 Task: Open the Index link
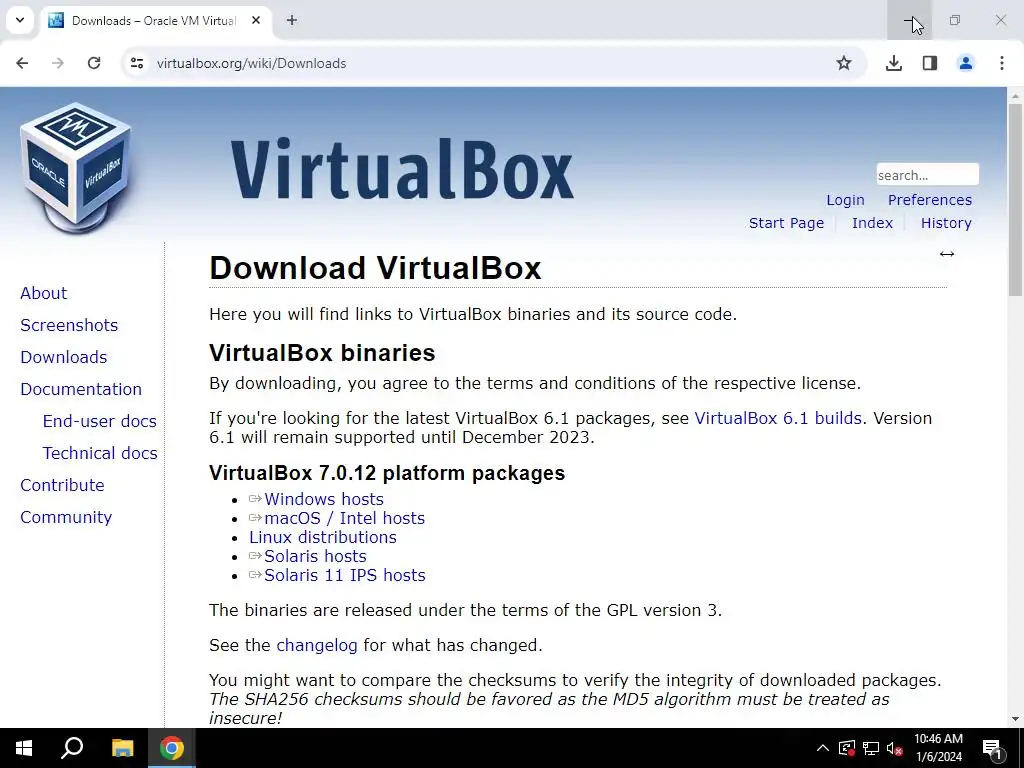tap(872, 223)
